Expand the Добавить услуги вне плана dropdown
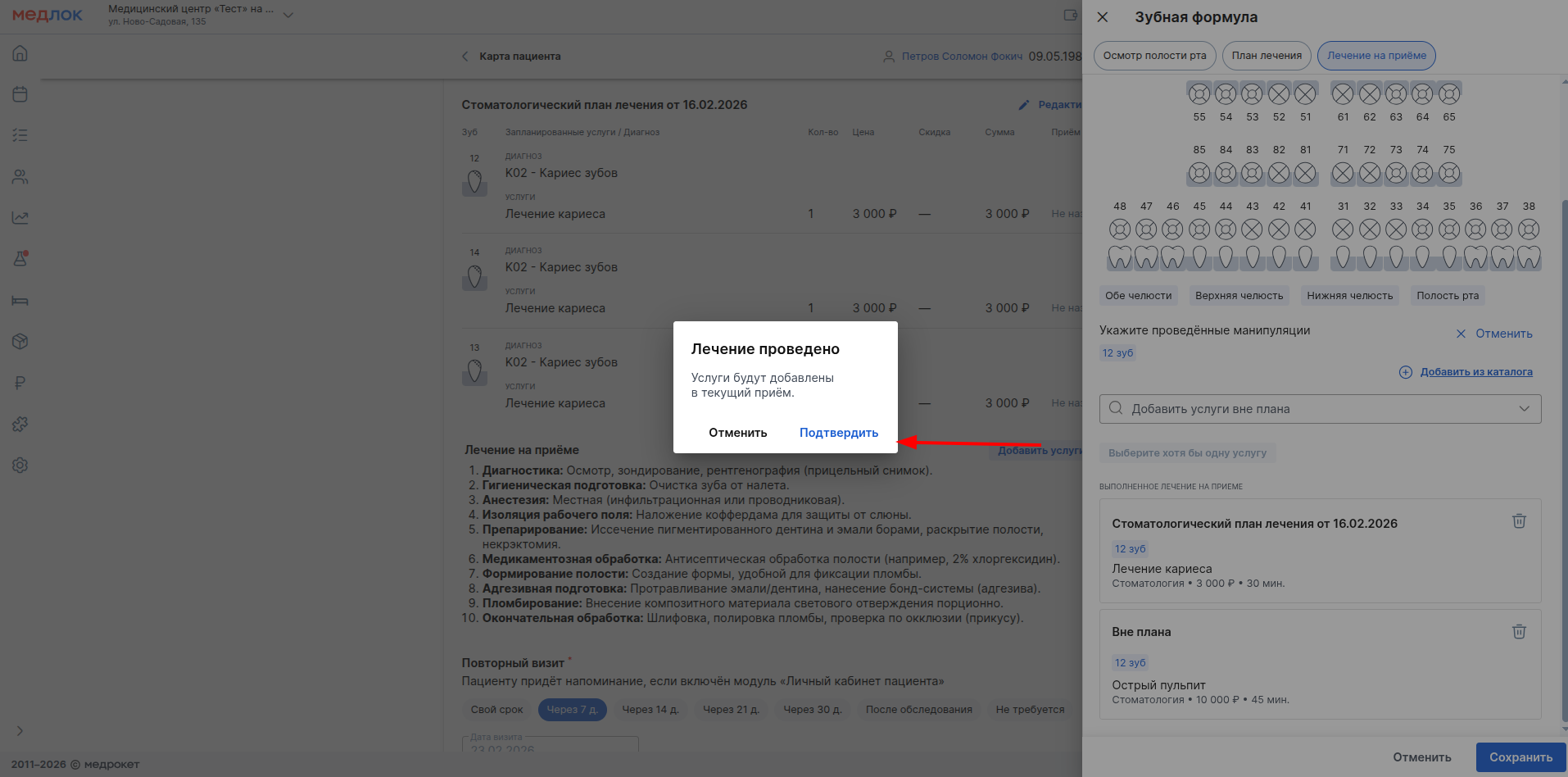This screenshot has width=1568, height=777. click(1524, 409)
